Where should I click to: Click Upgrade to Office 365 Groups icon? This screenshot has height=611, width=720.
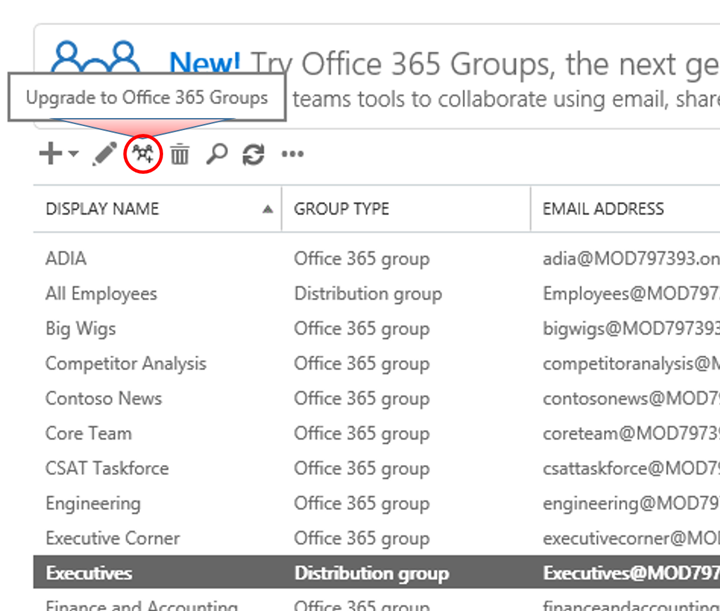(x=143, y=154)
